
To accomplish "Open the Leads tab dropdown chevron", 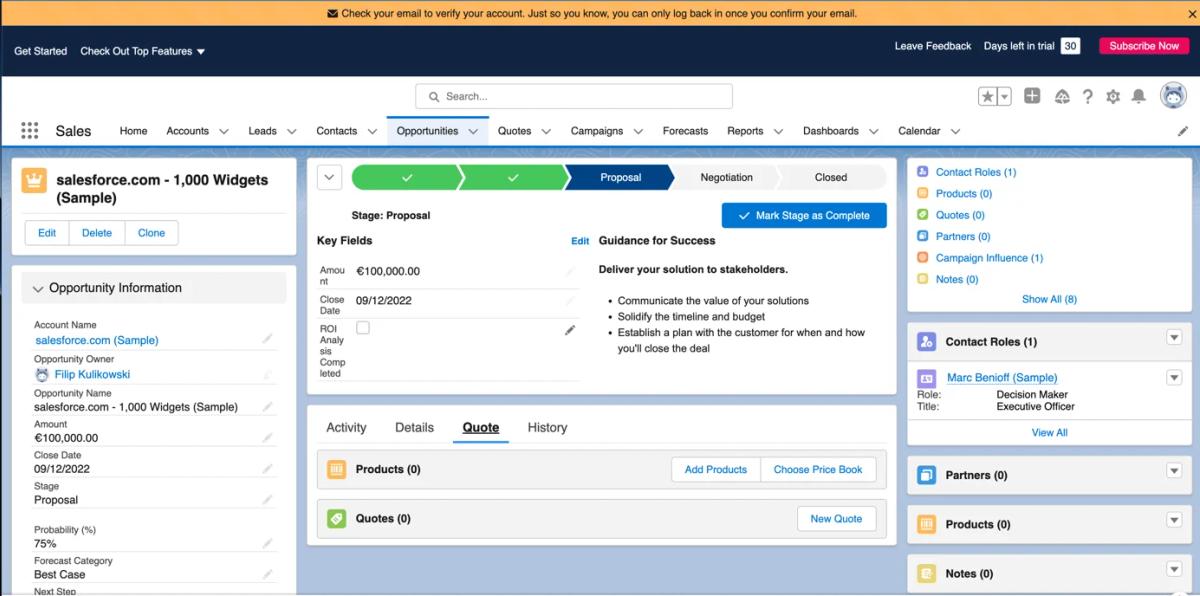I will pos(292,131).
